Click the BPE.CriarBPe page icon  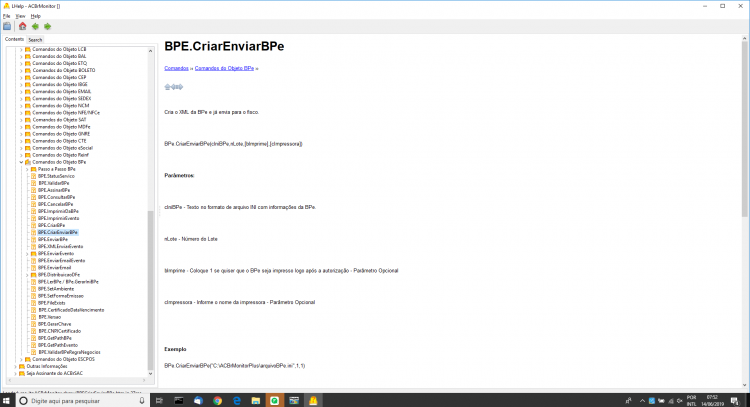click(33, 225)
